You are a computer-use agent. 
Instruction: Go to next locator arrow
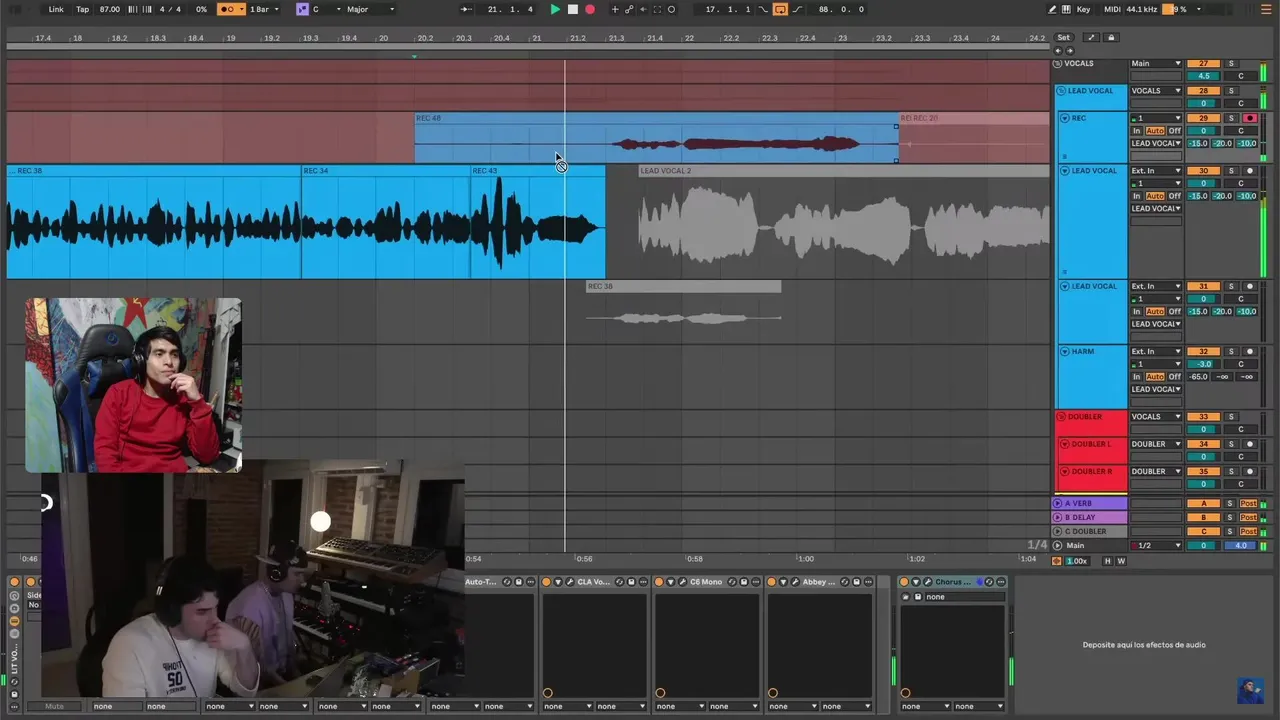1069,50
